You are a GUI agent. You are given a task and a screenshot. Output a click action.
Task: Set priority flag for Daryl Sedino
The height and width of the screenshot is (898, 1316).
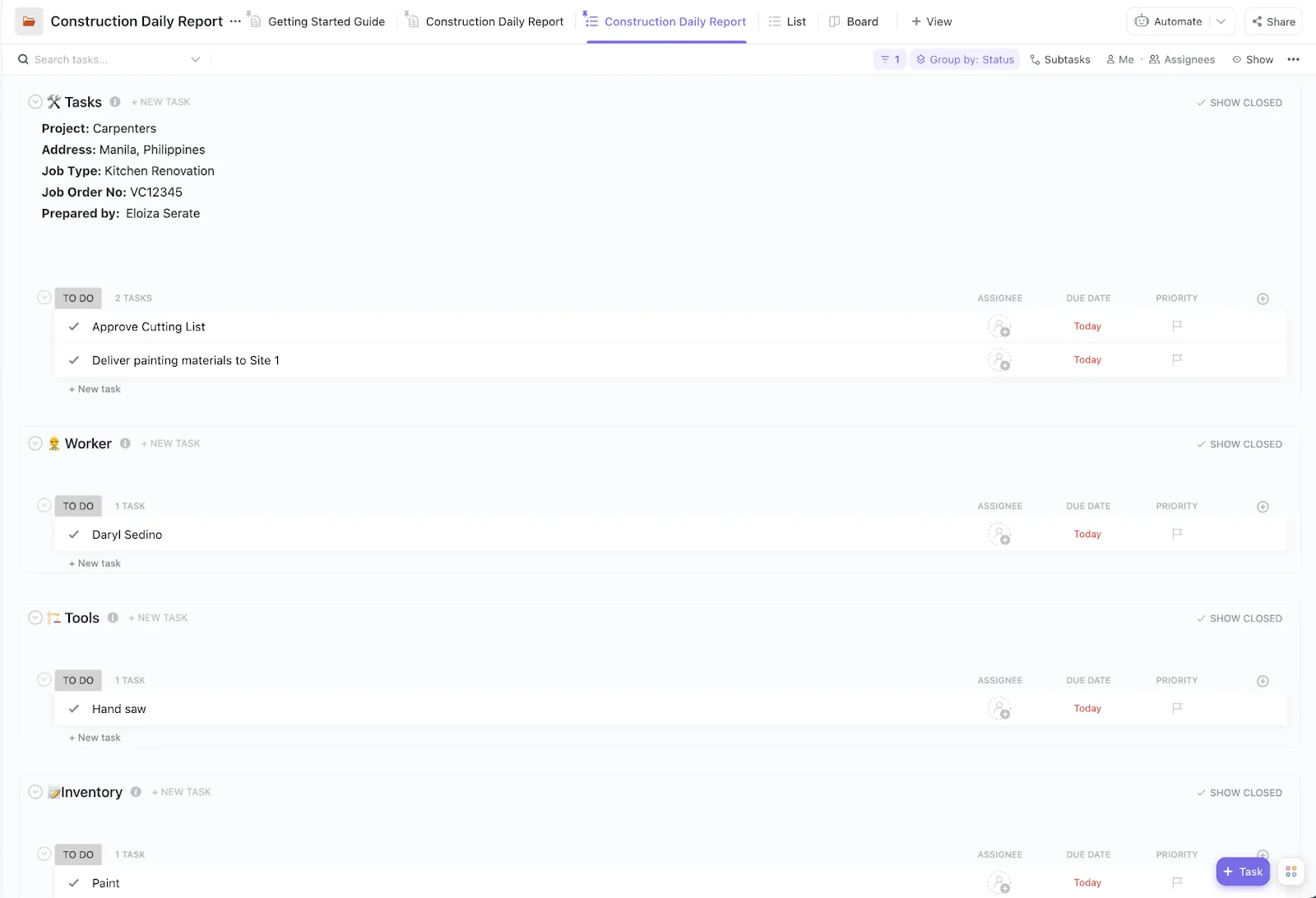point(1177,534)
